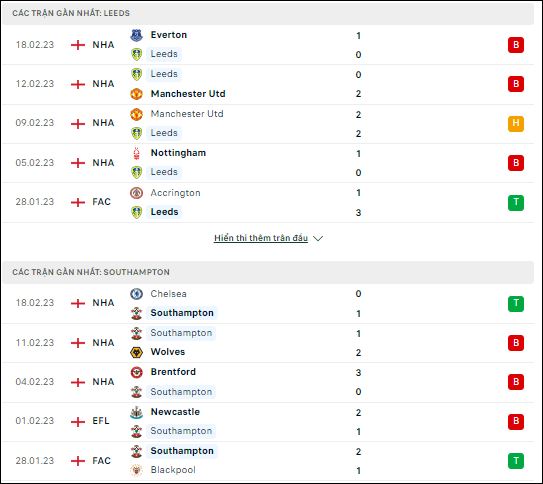
Task: Click the Manchester Utd crest in 12.02.23 match
Action: point(136,94)
